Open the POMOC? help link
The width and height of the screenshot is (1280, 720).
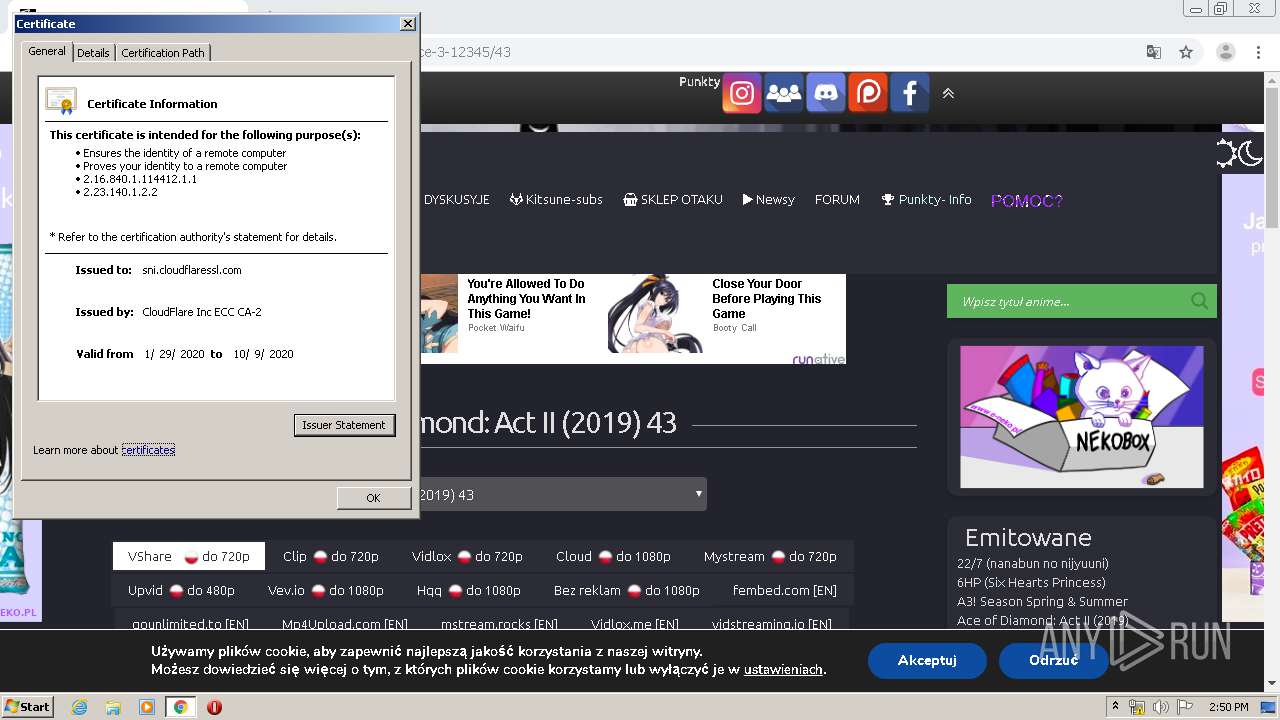point(1027,201)
